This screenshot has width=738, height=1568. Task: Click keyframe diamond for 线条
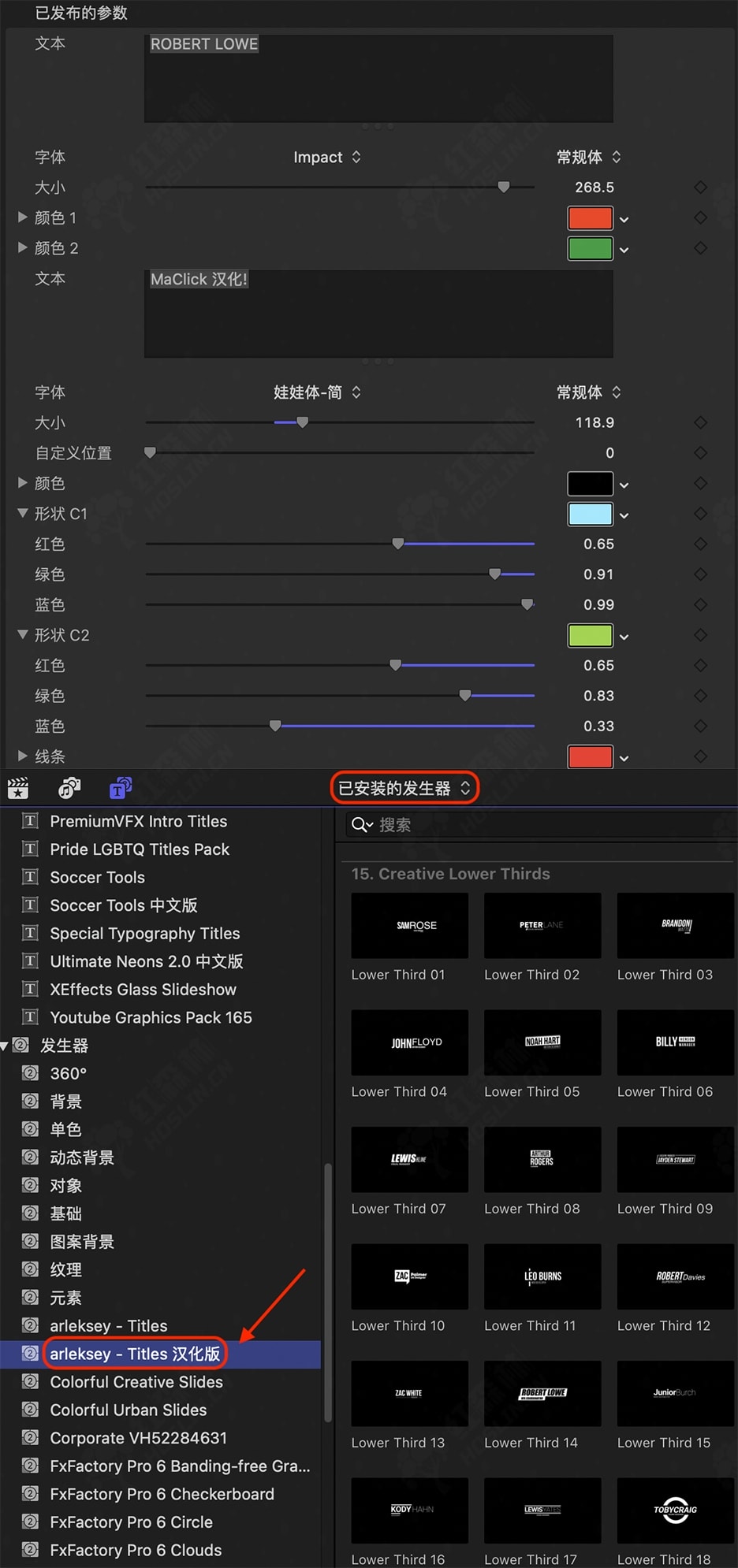[700, 756]
